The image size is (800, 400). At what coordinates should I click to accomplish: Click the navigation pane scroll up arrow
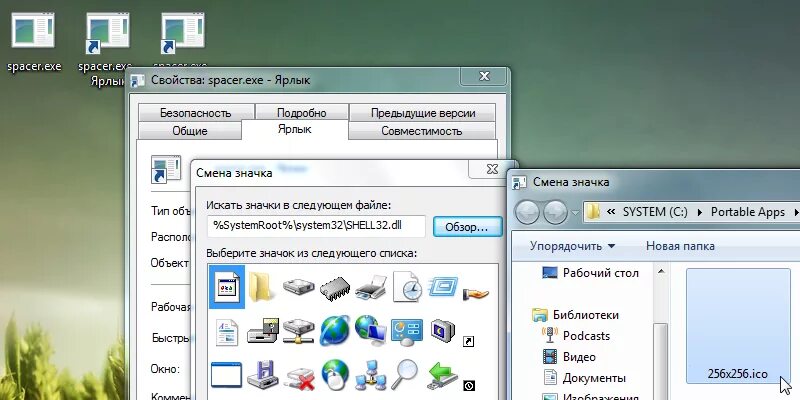point(661,270)
